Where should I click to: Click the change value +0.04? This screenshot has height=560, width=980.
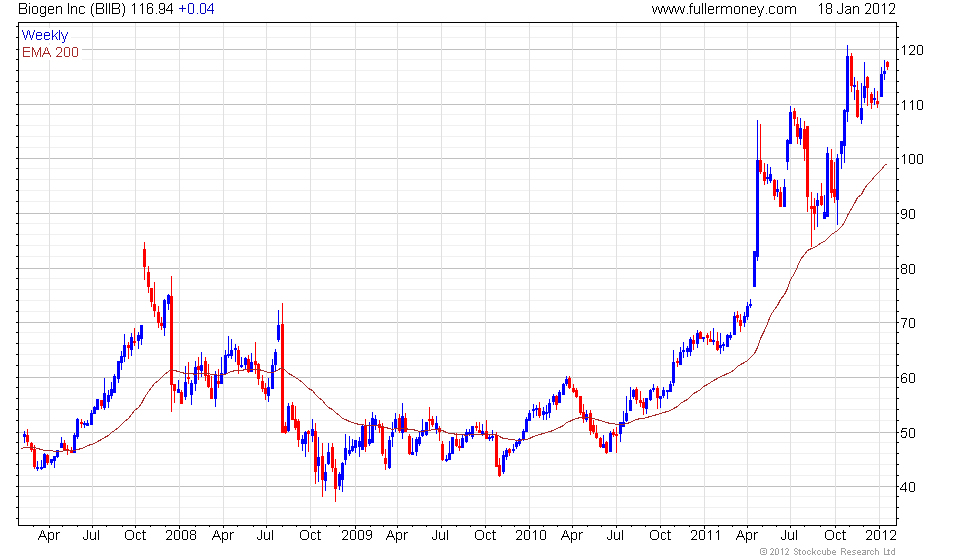pos(196,9)
